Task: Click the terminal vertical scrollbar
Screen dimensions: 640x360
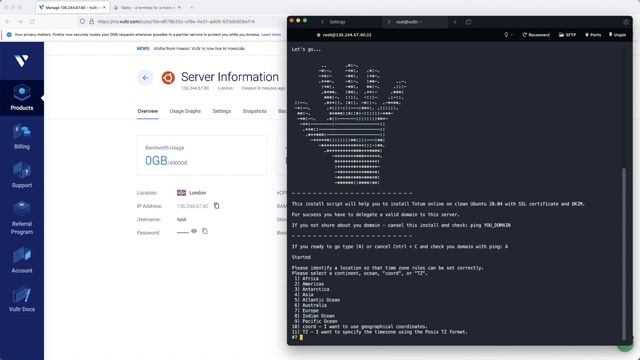Action: click(624, 253)
